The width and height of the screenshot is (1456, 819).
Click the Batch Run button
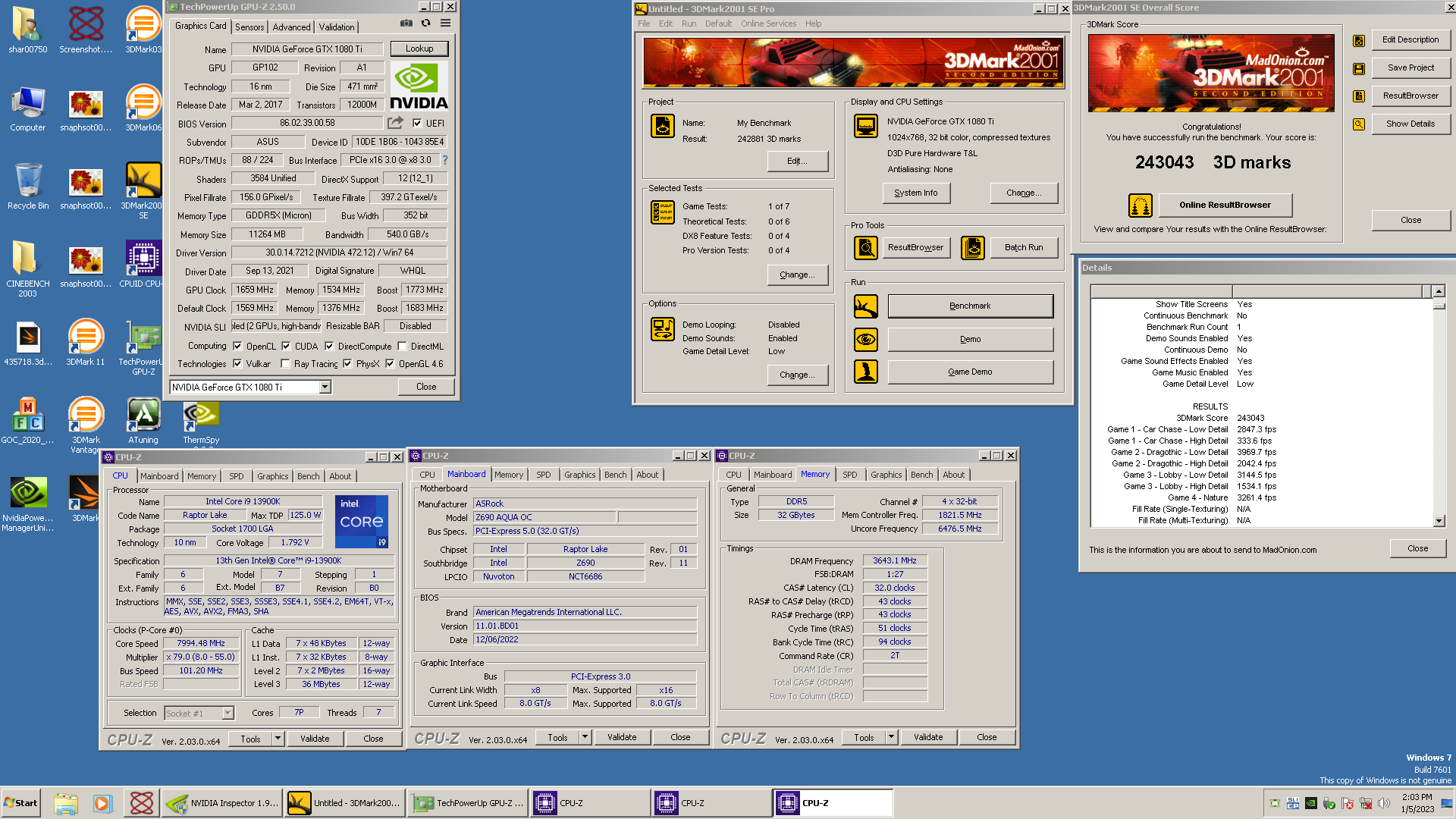(1024, 247)
